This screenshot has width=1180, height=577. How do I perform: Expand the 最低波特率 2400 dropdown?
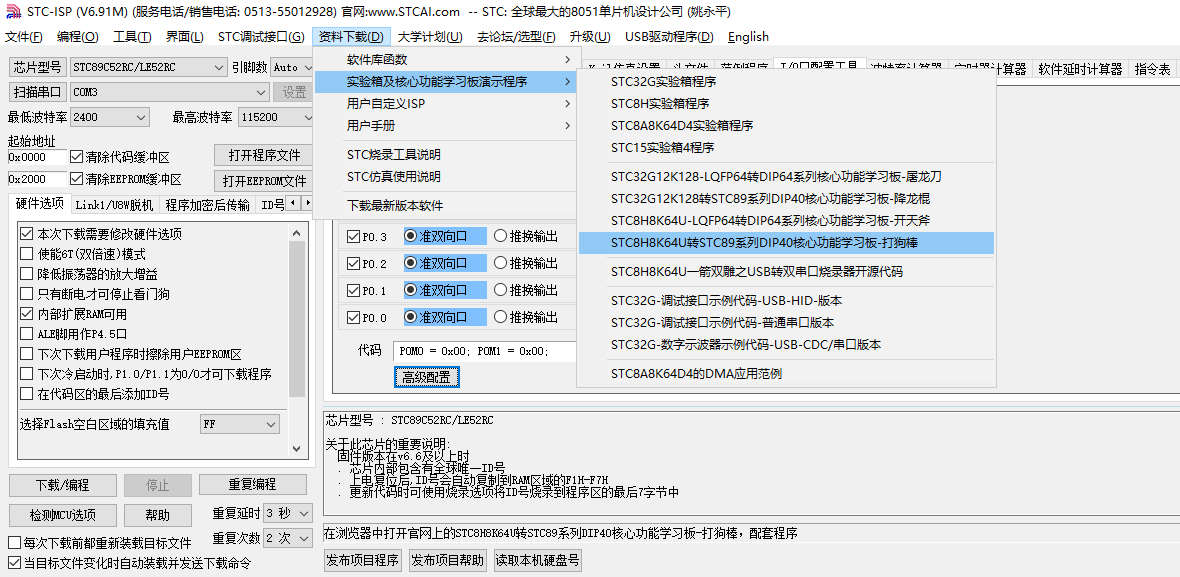coord(141,117)
